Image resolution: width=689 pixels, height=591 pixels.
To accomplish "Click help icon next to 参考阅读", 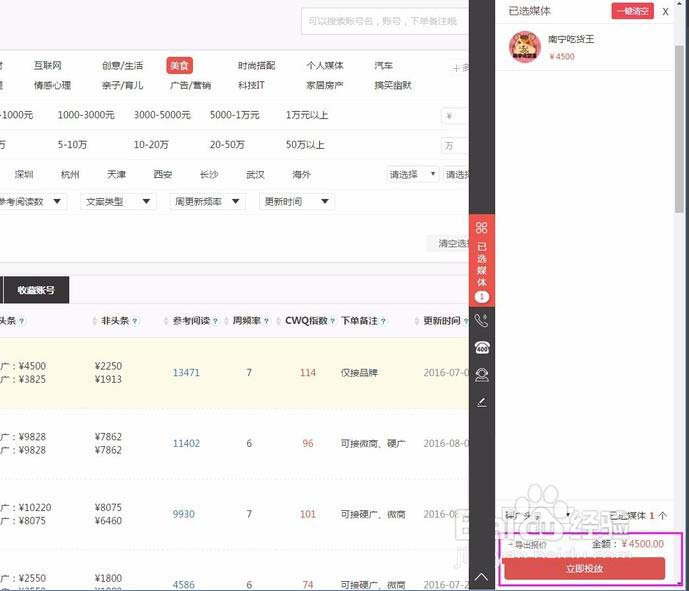I will 215,321.
